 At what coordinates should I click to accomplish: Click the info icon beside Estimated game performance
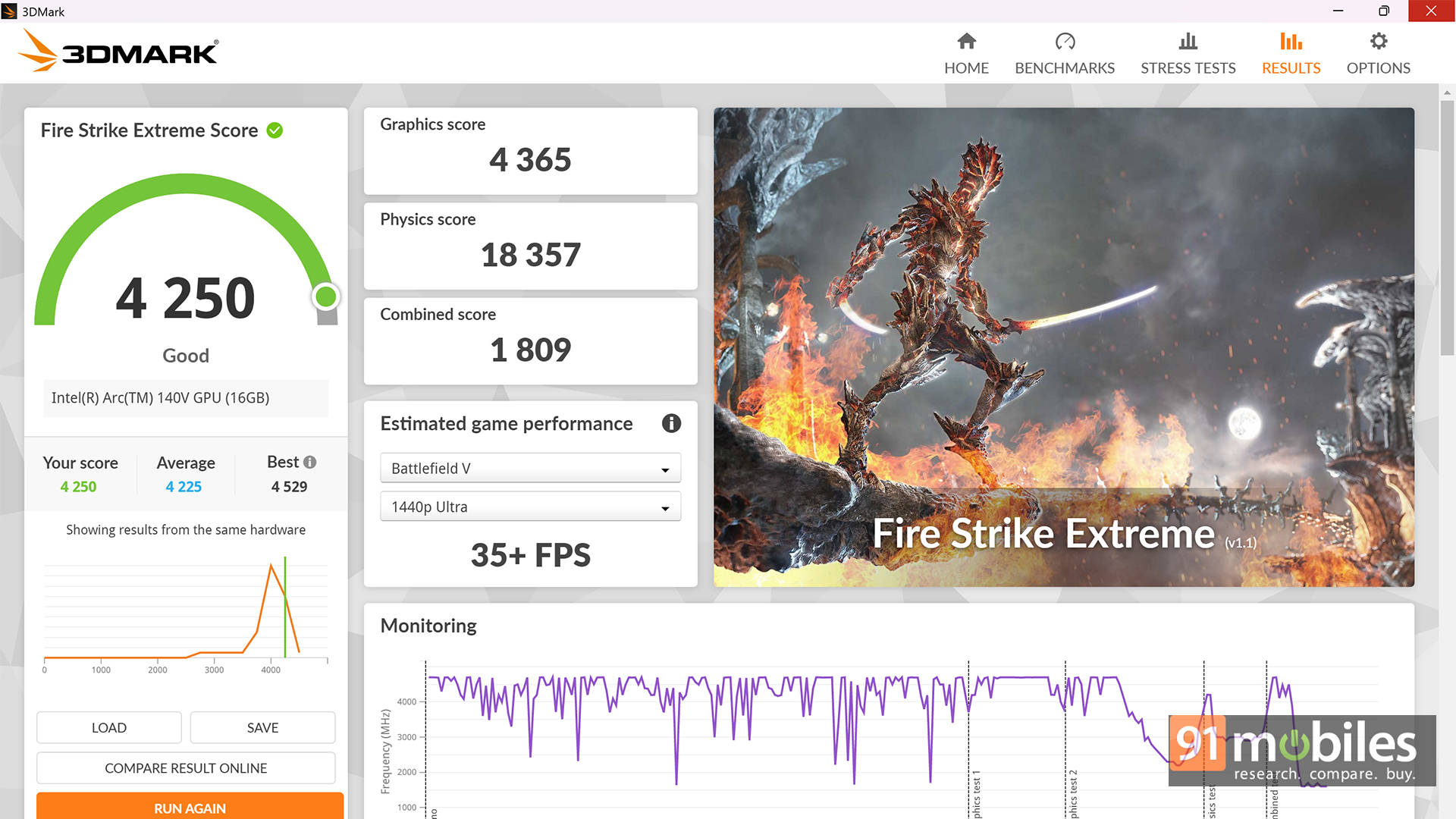click(x=671, y=423)
